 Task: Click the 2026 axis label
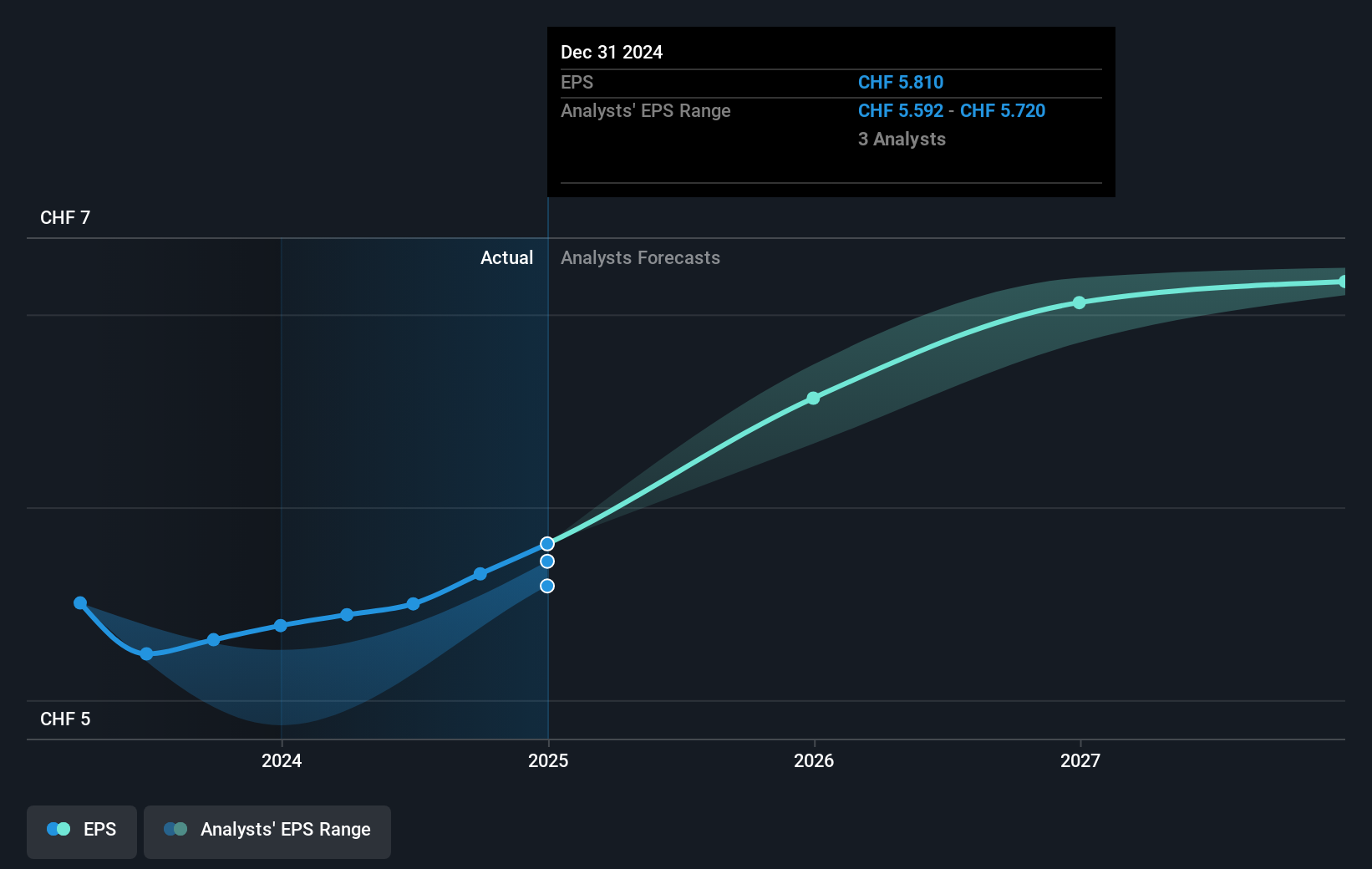pos(814,760)
